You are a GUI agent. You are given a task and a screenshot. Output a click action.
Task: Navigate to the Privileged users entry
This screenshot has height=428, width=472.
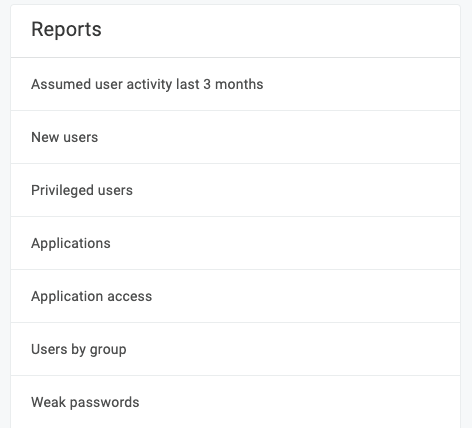coord(235,190)
